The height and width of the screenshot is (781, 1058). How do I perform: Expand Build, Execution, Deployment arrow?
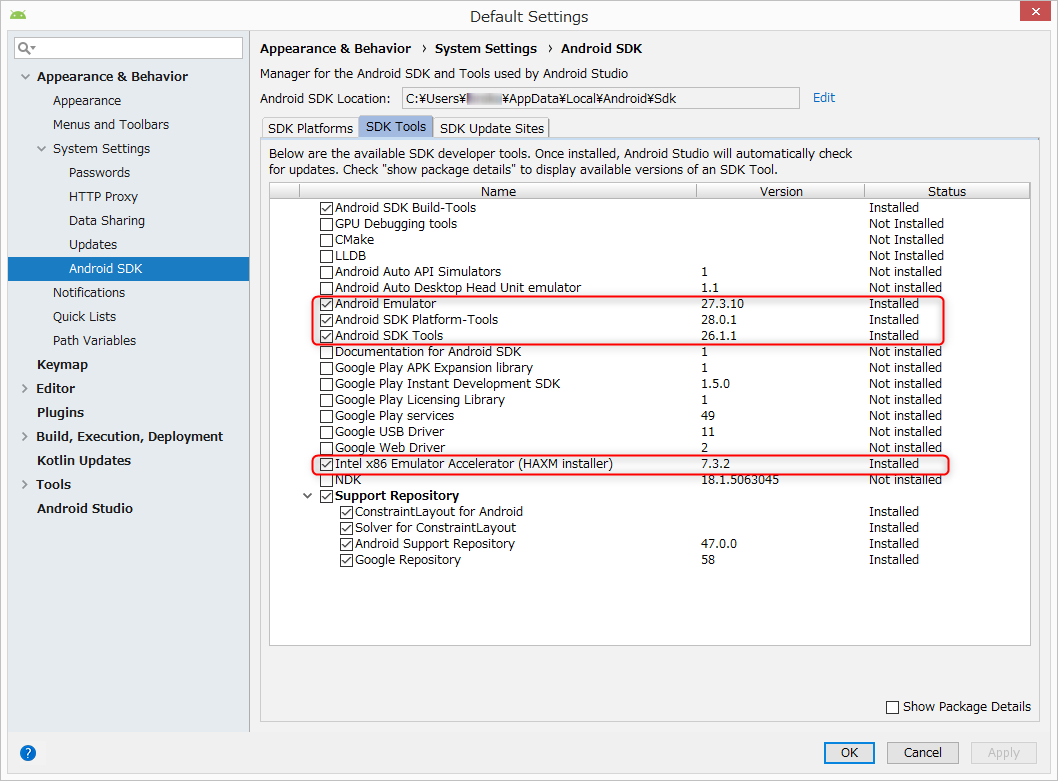pyautogui.click(x=24, y=436)
